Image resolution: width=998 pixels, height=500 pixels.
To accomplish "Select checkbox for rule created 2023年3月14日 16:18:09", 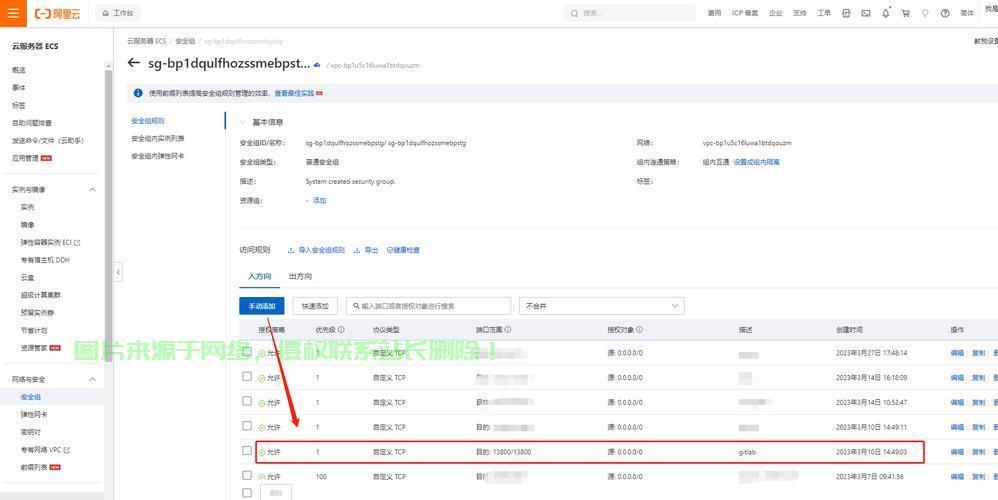I will tap(247, 377).
